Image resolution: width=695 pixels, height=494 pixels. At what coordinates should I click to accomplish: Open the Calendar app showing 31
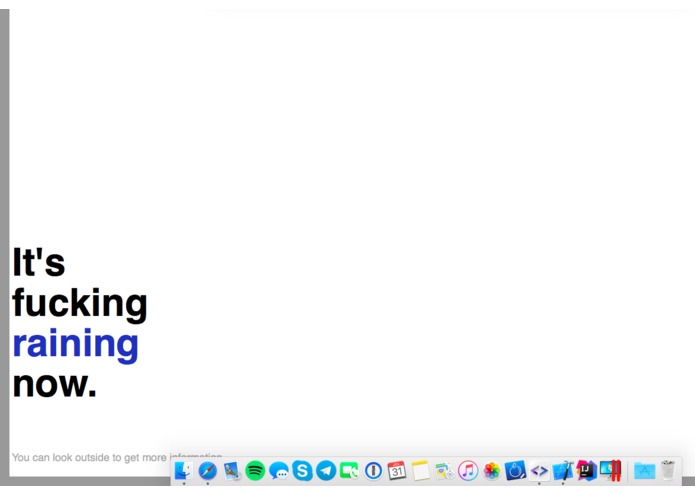click(x=397, y=471)
